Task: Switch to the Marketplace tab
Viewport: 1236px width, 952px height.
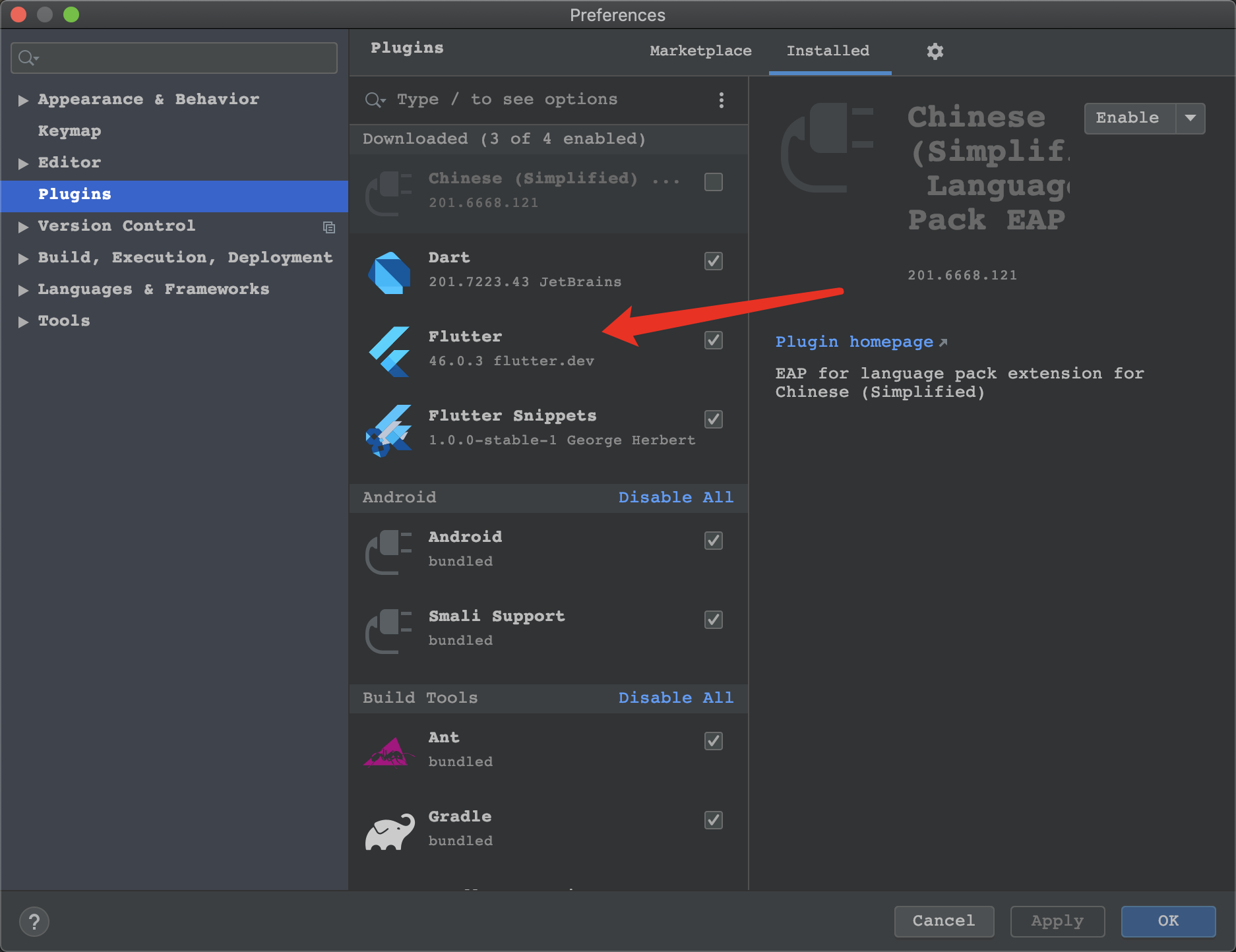Action: coord(700,51)
